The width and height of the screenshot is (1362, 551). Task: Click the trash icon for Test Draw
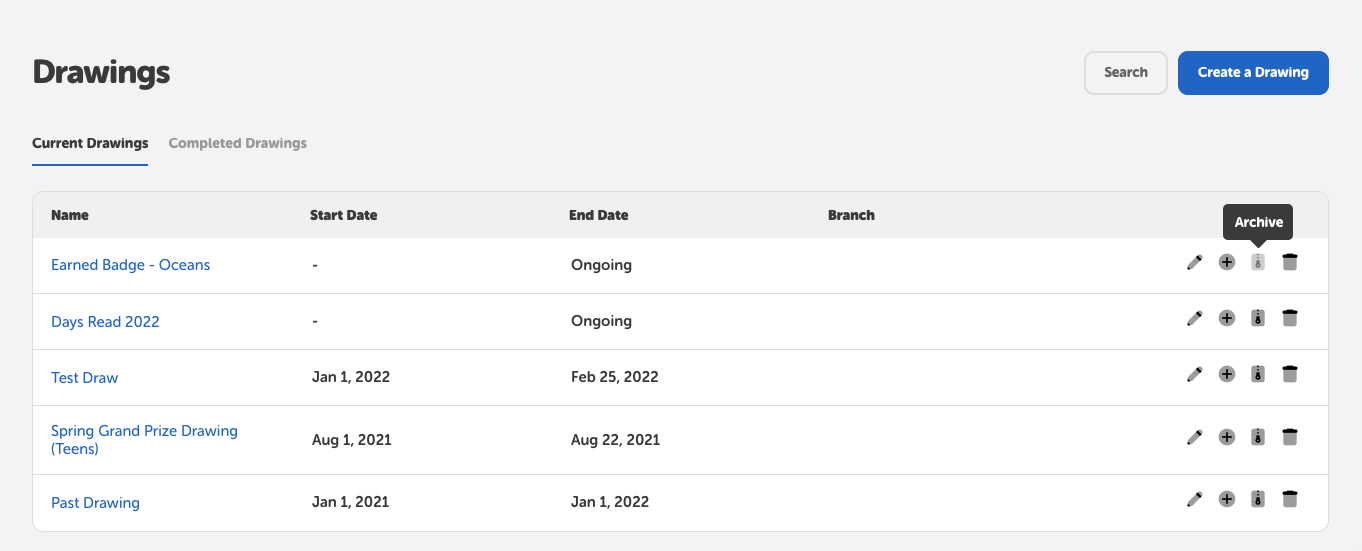[x=1290, y=374]
